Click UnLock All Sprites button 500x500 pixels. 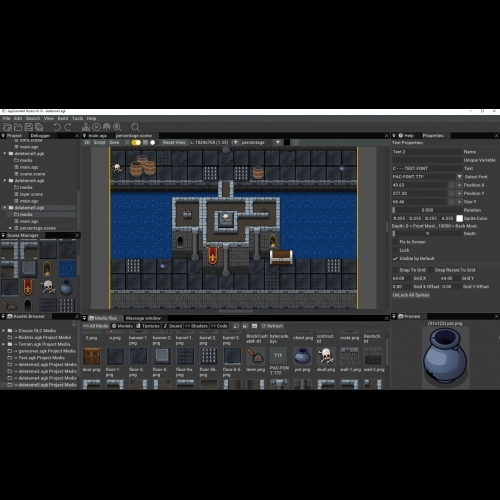[411, 295]
